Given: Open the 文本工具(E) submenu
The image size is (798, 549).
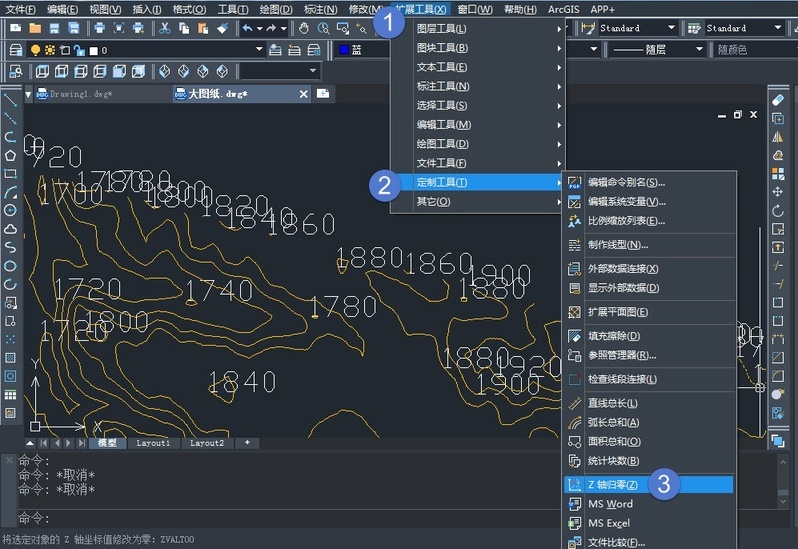Looking at the screenshot, I should click(x=477, y=67).
